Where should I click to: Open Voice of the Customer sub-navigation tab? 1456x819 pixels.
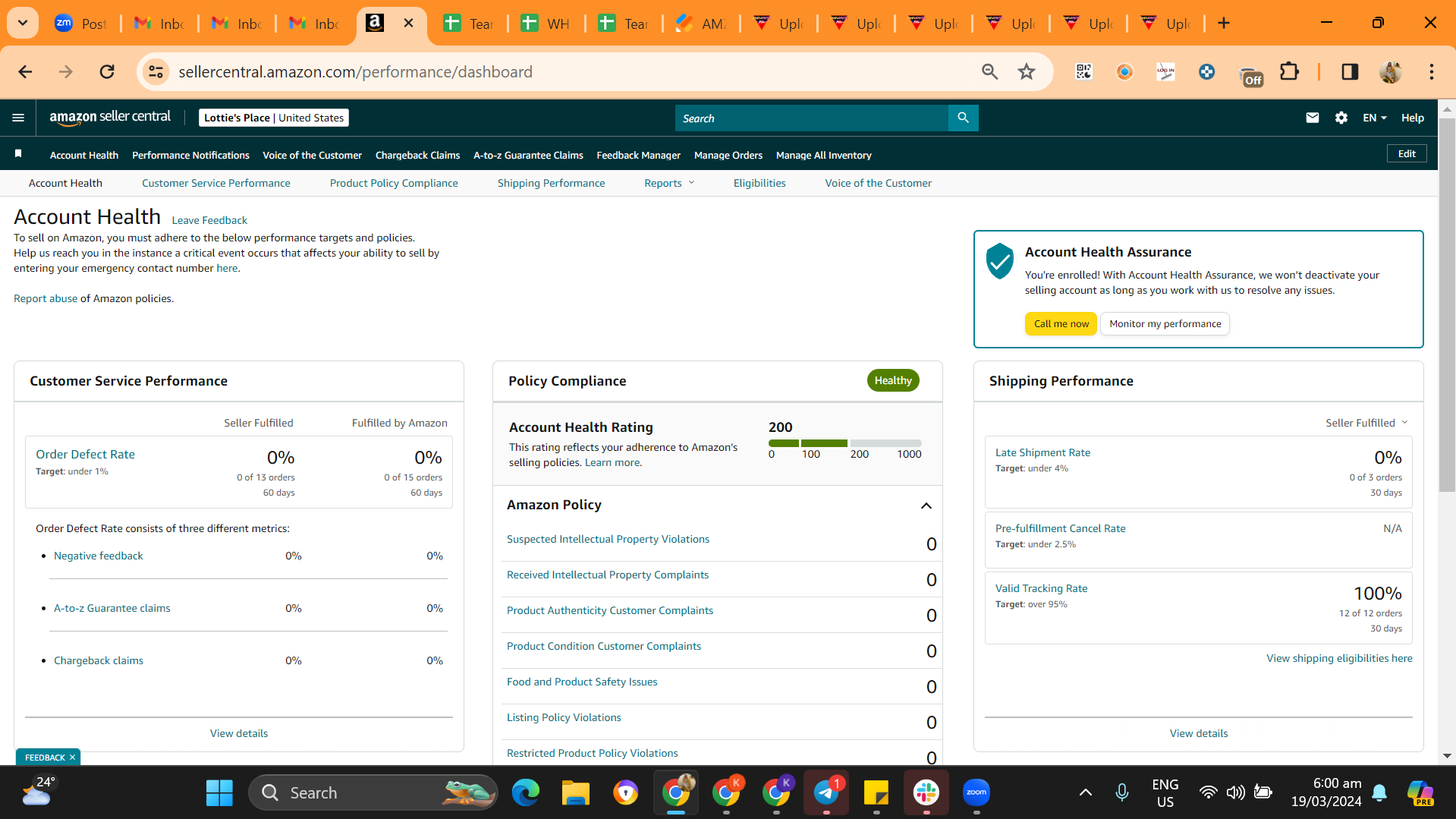pos(878,183)
